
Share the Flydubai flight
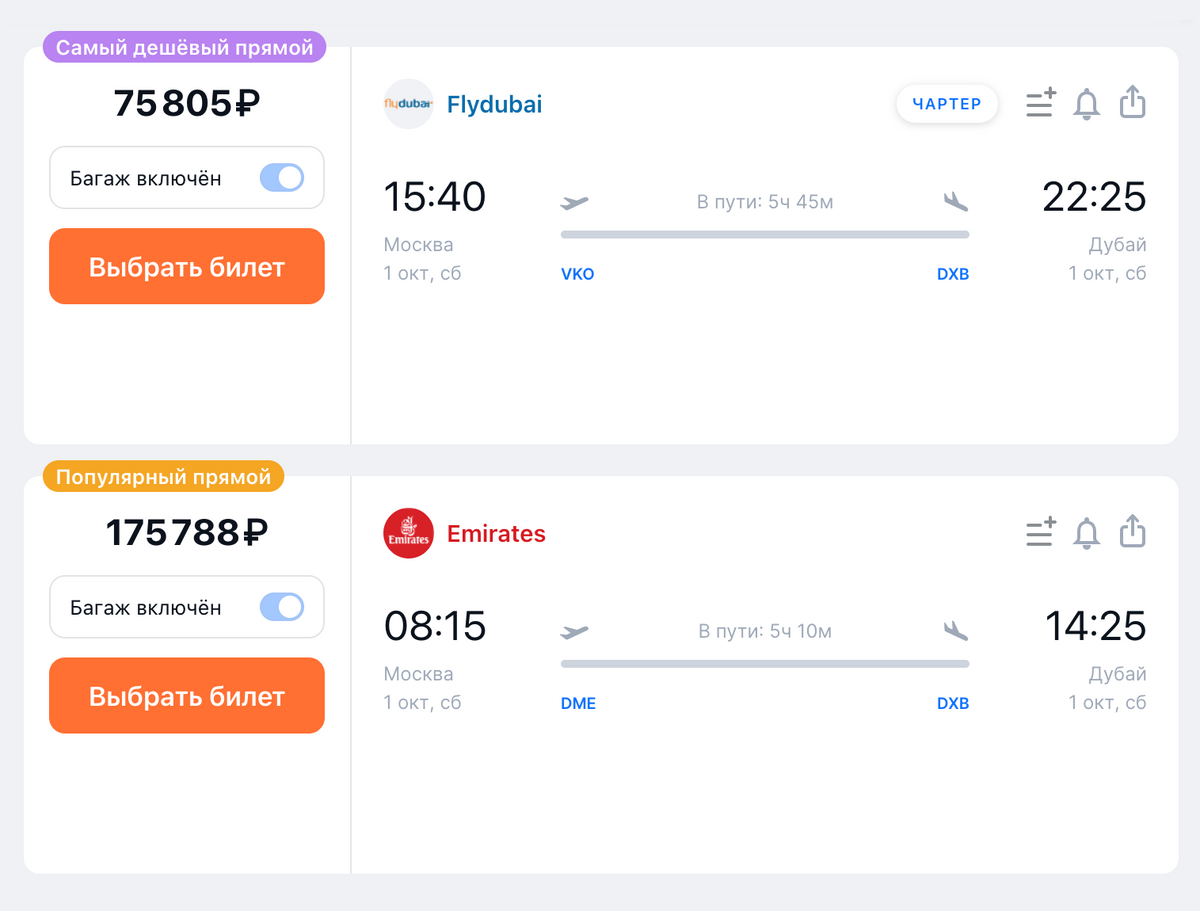click(x=1132, y=102)
